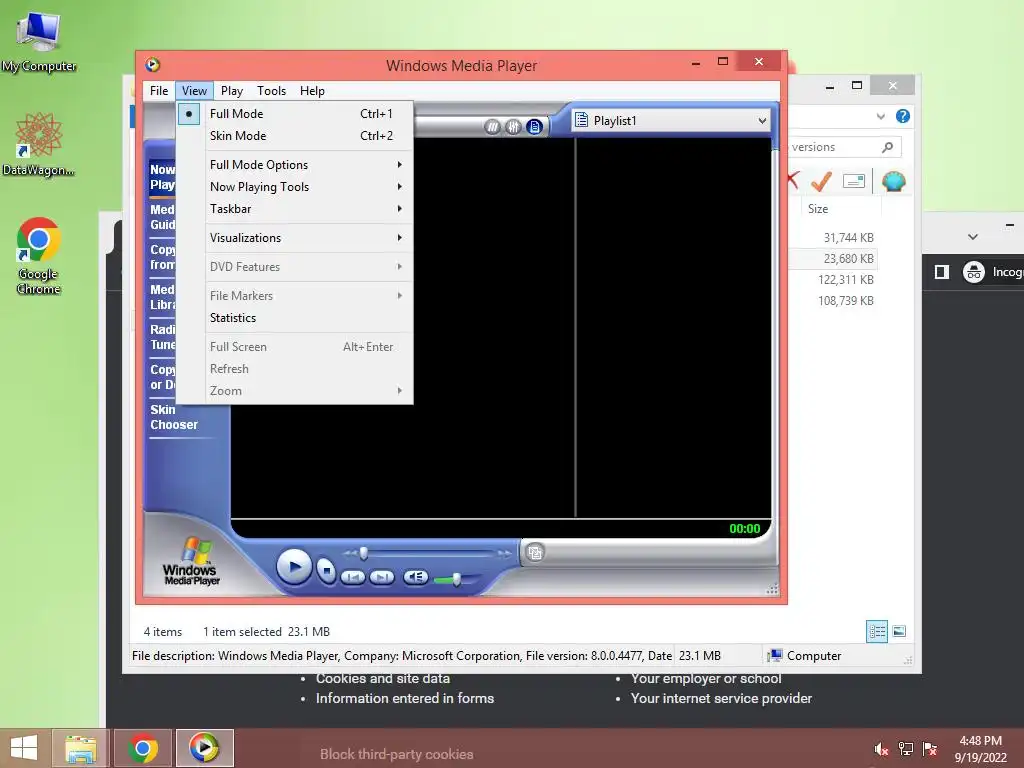Toggle the equalizer settings icon in top bar
This screenshot has width=1024, height=768.
coord(513,127)
